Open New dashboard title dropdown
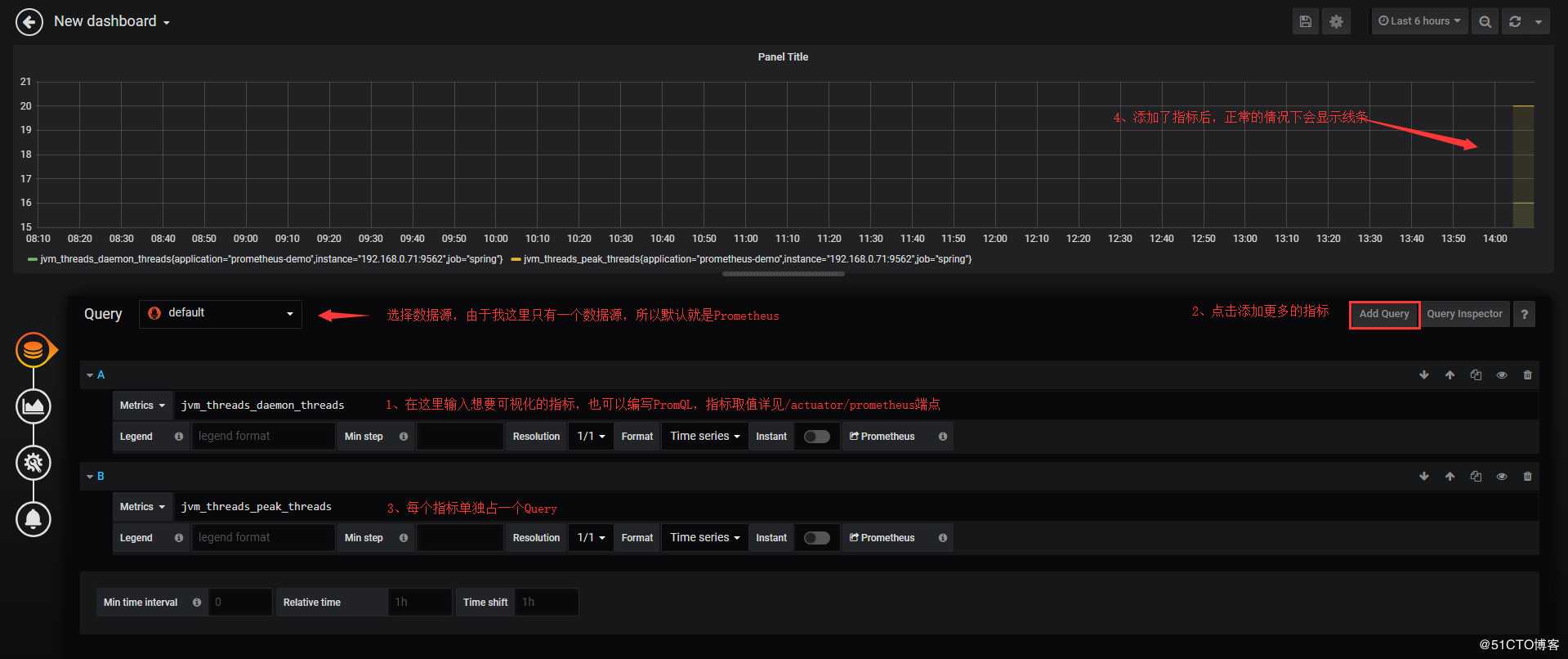Screen dimensions: 1568x659 112,21
